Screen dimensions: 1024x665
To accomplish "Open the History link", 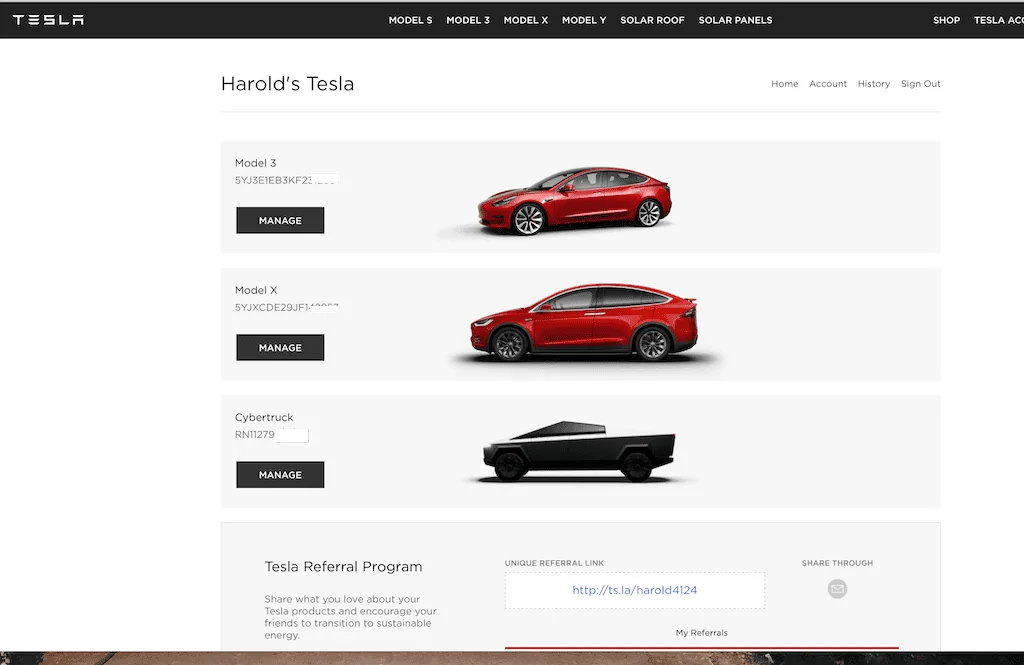I will tap(874, 84).
